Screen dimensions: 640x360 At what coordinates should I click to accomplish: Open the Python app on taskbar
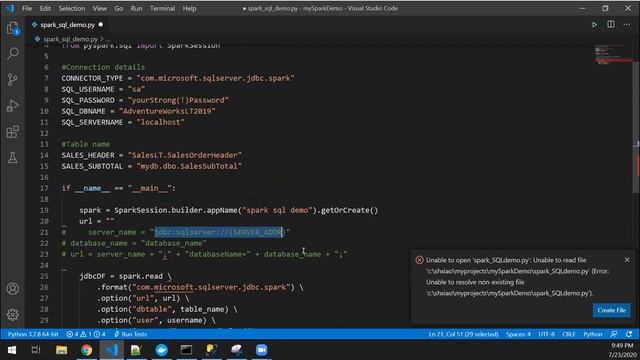pyautogui.click(x=211, y=350)
